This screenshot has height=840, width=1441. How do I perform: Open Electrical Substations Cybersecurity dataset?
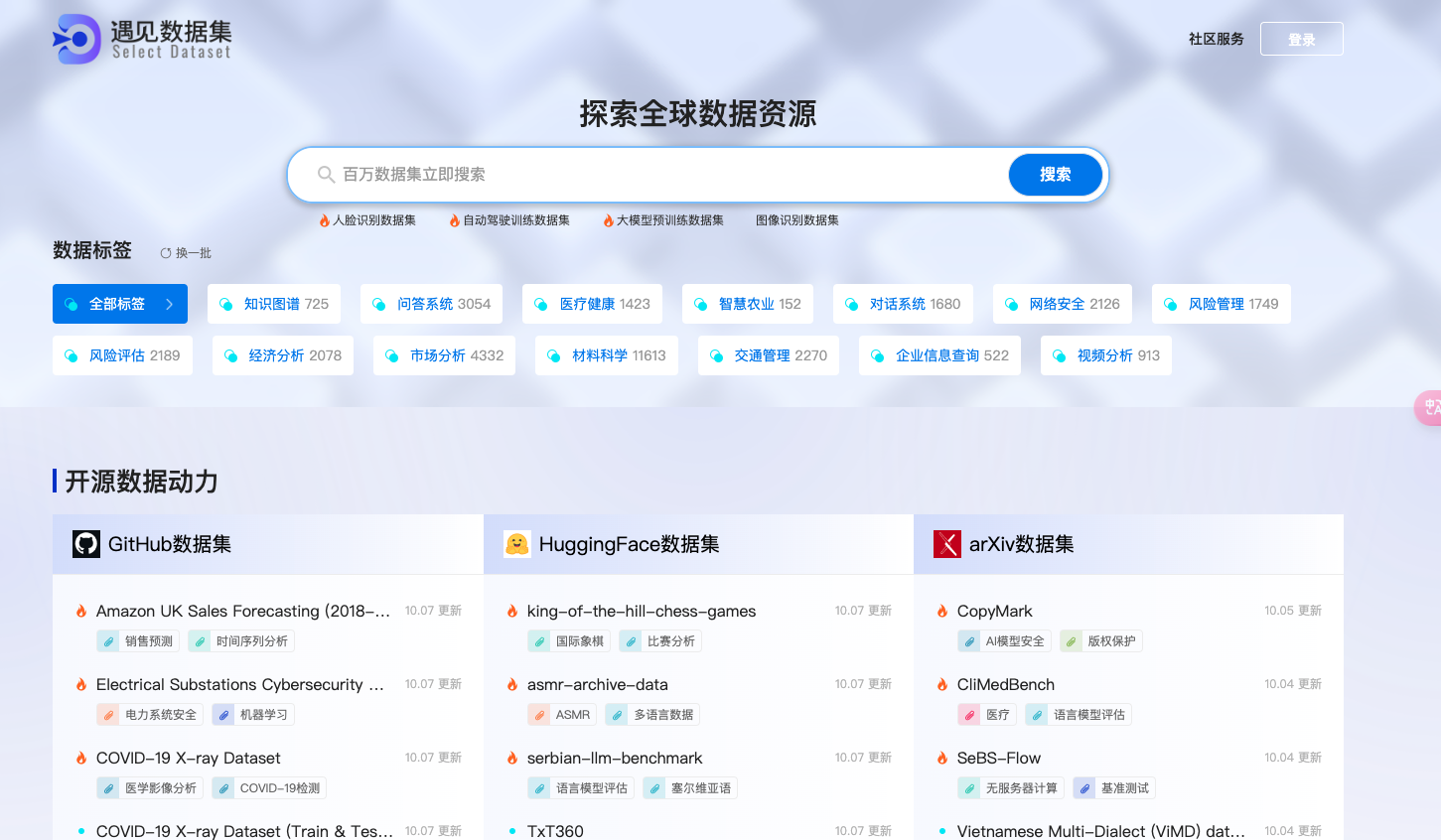(x=240, y=685)
